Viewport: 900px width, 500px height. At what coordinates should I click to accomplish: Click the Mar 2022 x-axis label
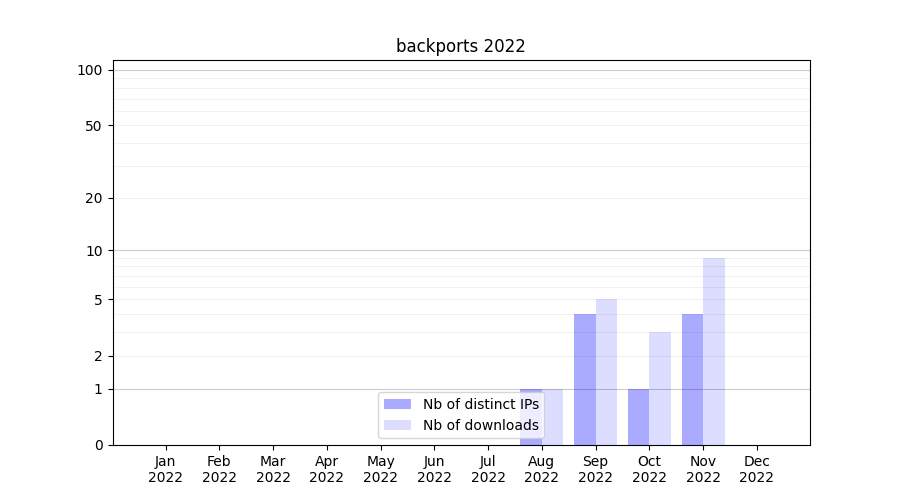pos(273,469)
